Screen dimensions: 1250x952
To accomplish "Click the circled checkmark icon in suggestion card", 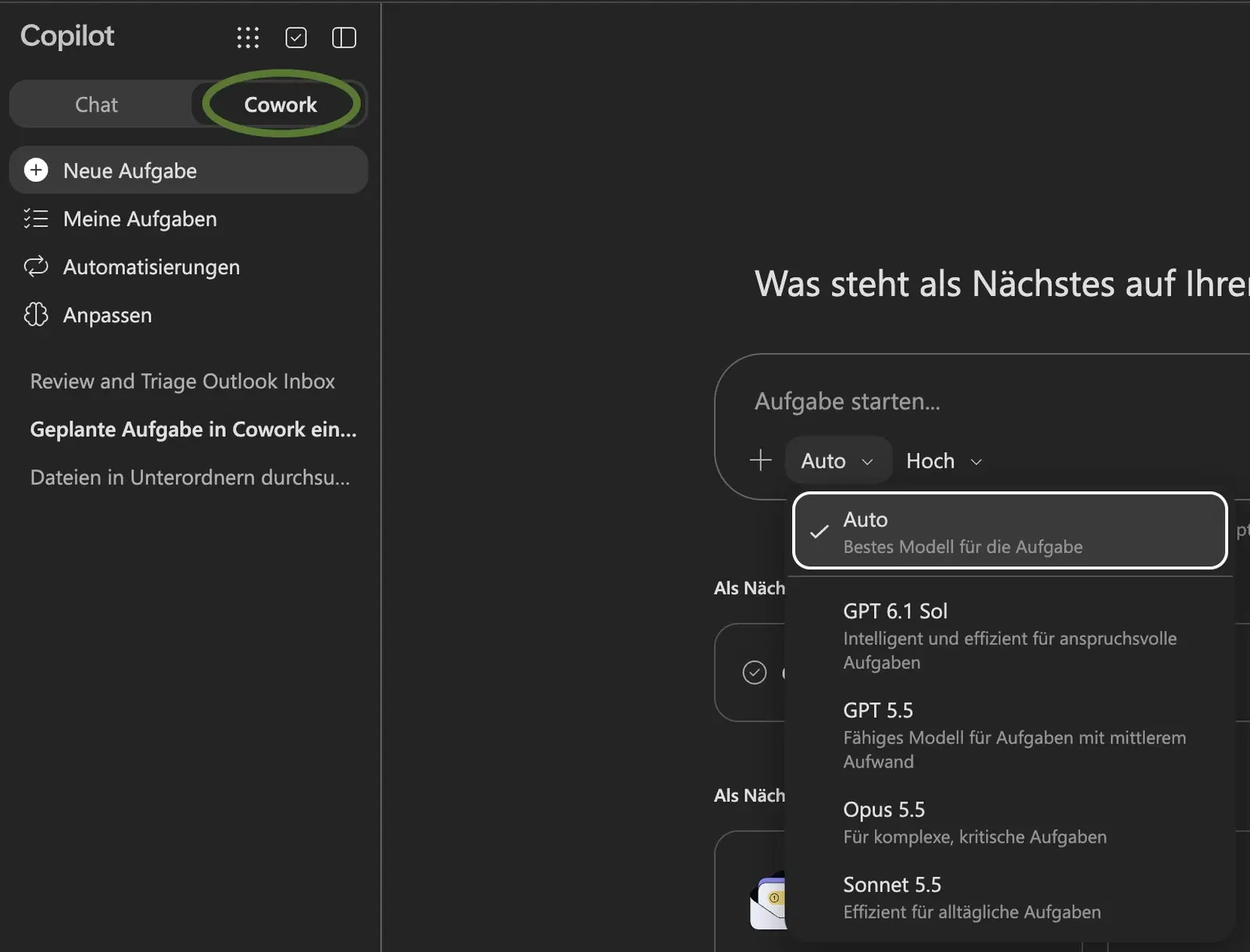I will pyautogui.click(x=755, y=672).
